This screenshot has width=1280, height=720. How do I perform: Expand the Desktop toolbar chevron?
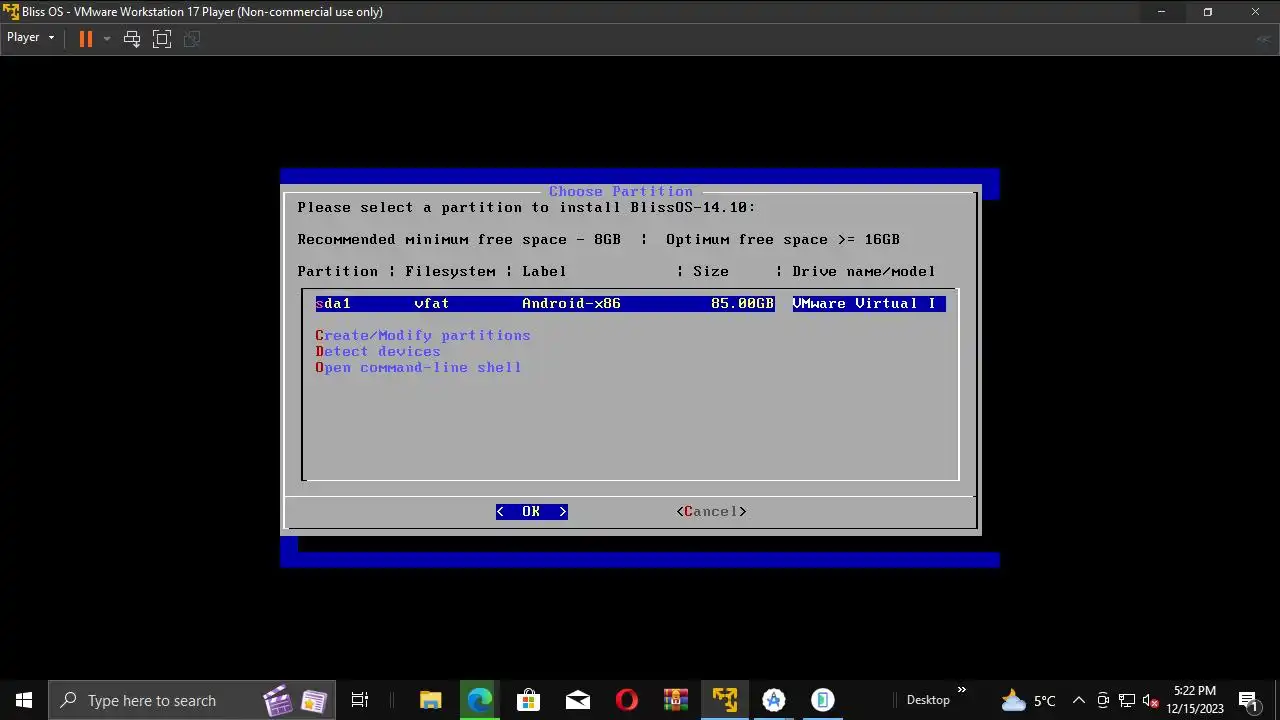[962, 690]
